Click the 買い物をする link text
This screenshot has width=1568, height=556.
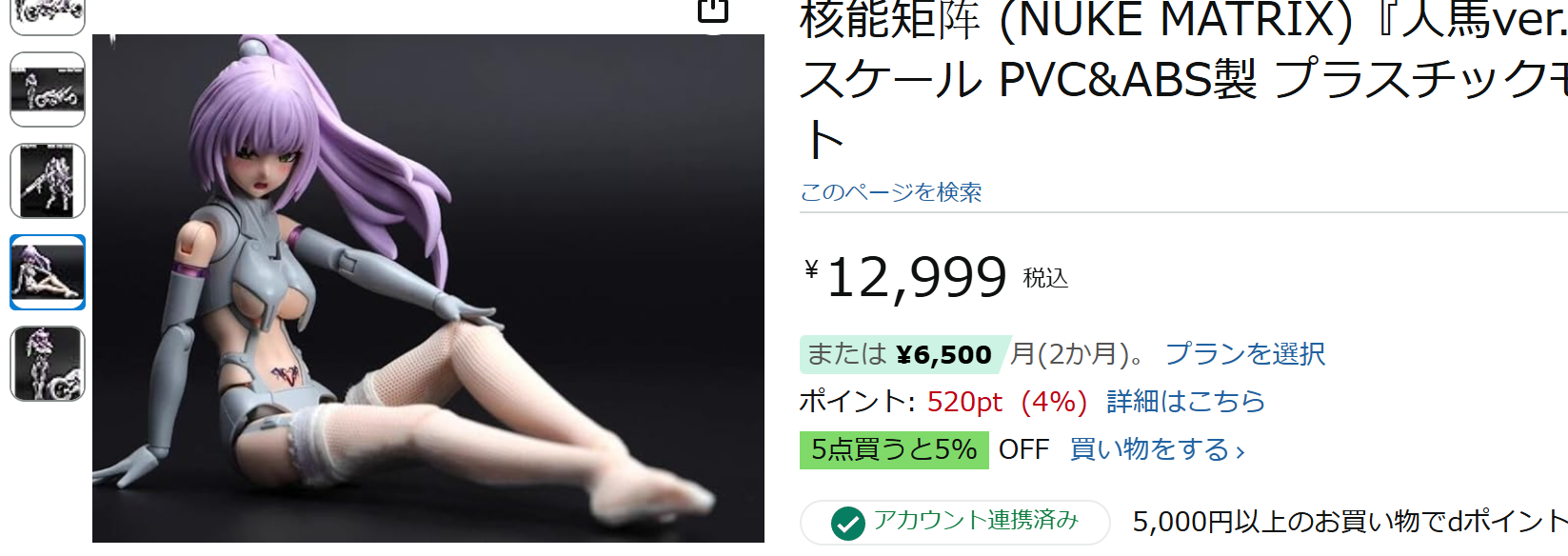coord(1149,449)
